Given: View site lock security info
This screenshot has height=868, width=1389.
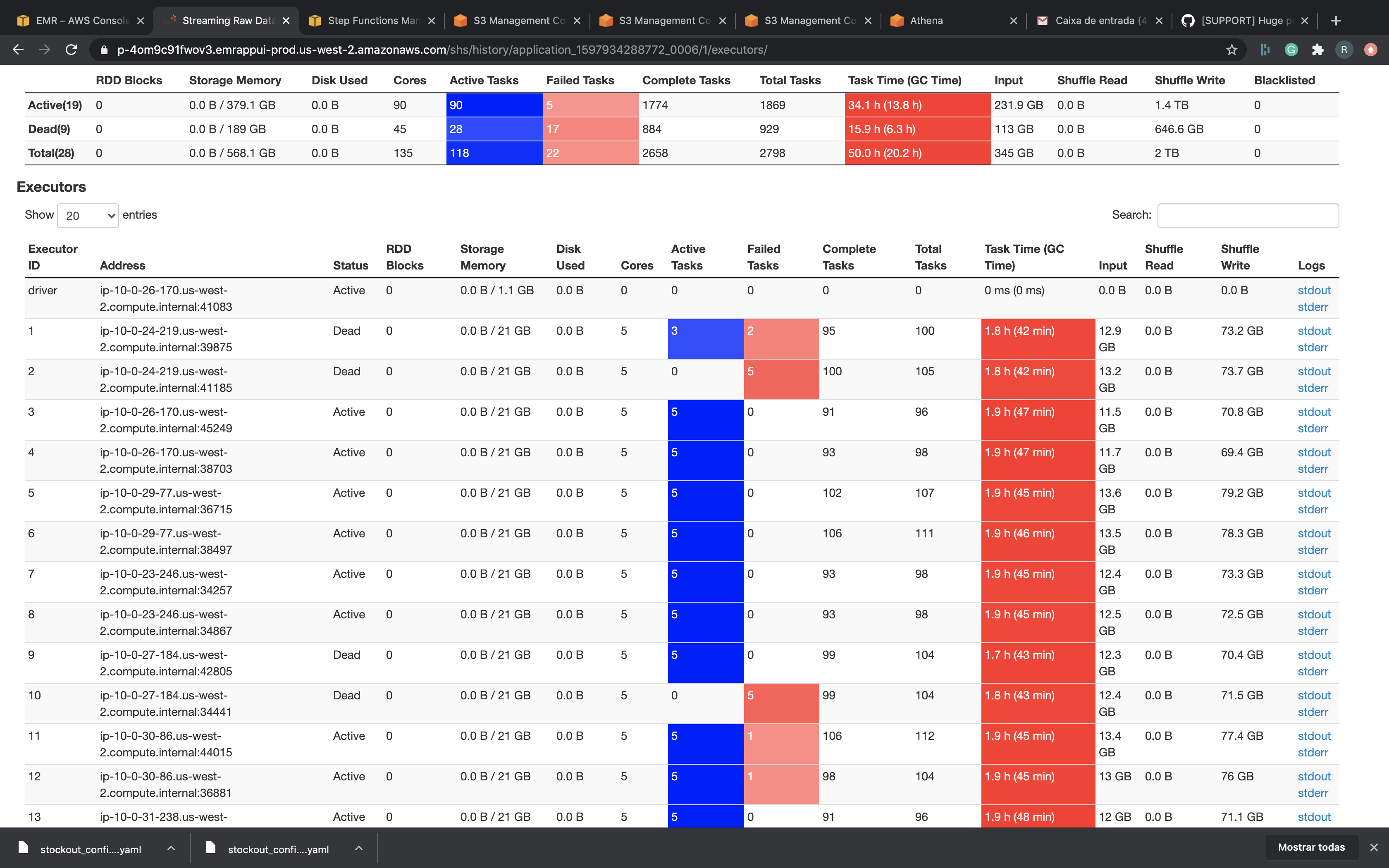Looking at the screenshot, I should click(x=104, y=50).
